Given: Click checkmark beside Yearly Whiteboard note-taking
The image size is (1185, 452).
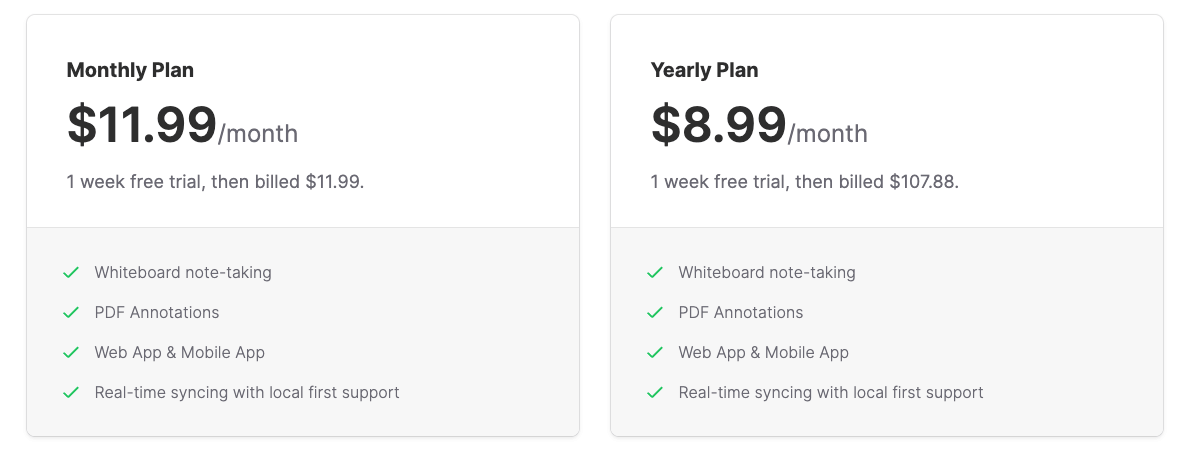Looking at the screenshot, I should tap(655, 272).
